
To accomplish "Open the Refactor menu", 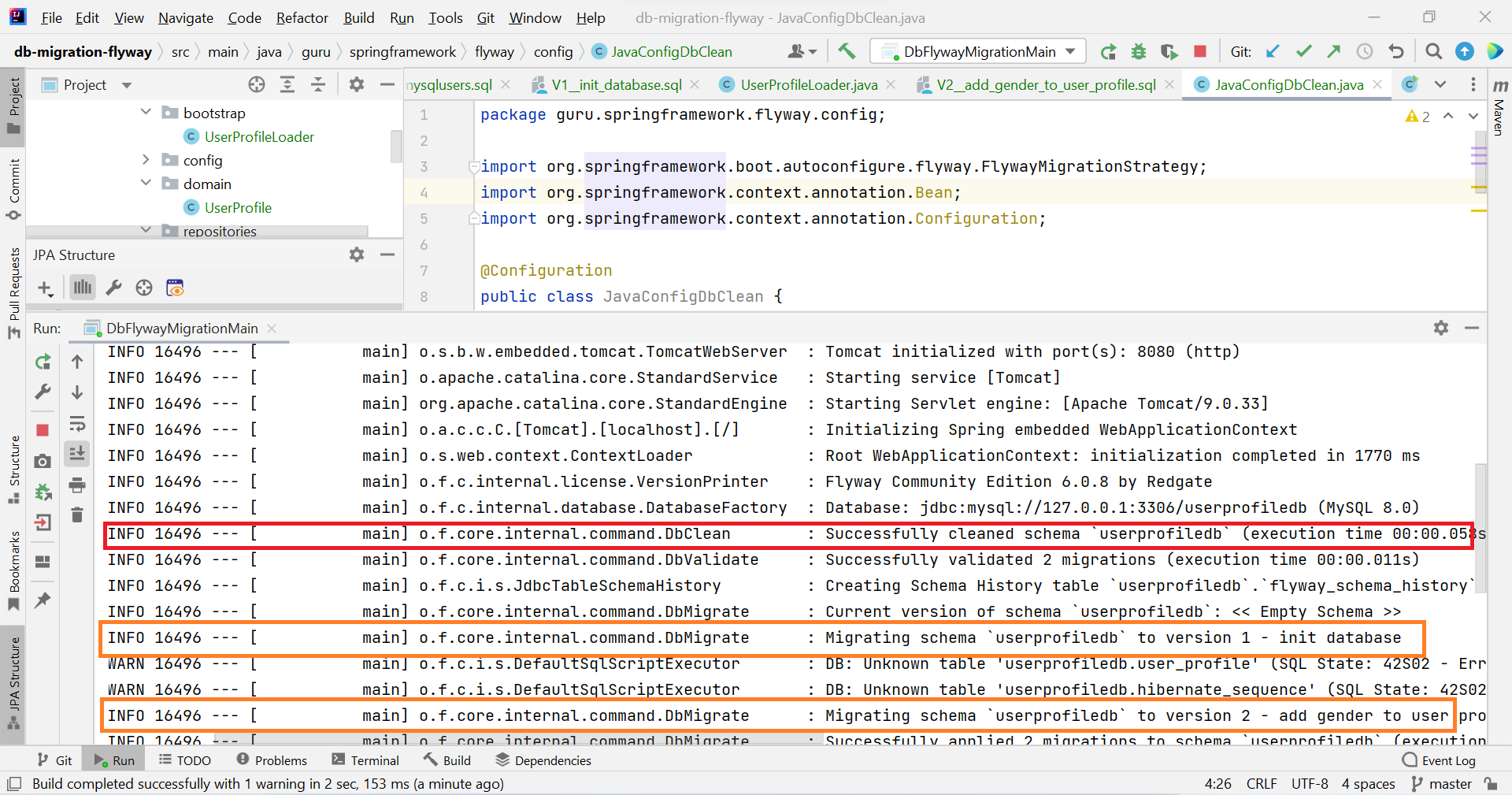I will coord(302,17).
